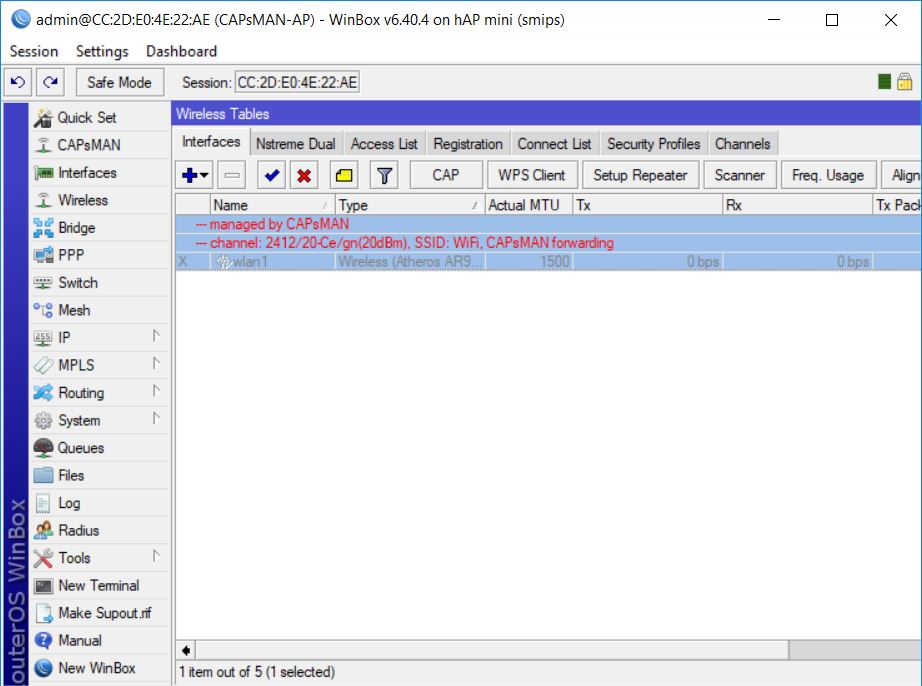Screen dimensions: 922x686
Task: Switch to the Connect List tab
Action: pos(554,144)
